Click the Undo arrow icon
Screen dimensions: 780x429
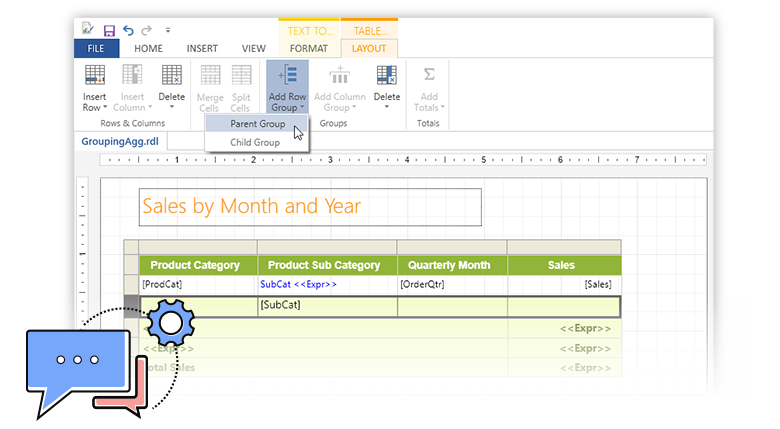click(127, 30)
